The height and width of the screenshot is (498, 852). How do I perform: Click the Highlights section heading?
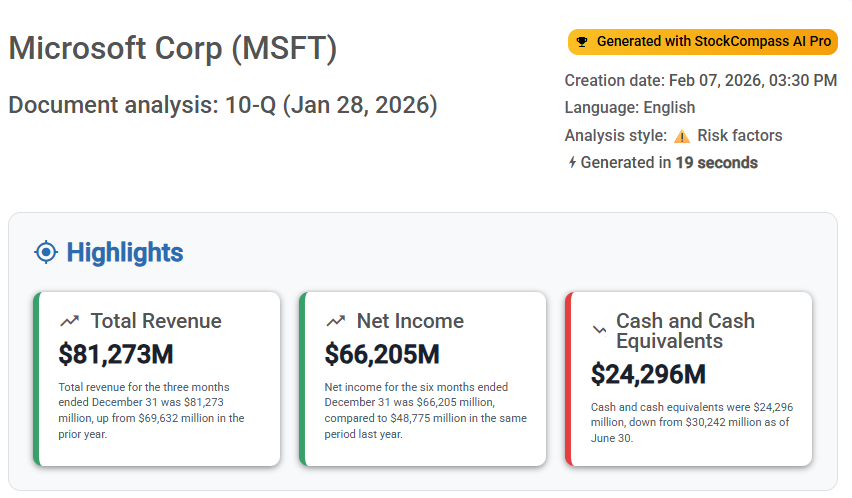[124, 252]
